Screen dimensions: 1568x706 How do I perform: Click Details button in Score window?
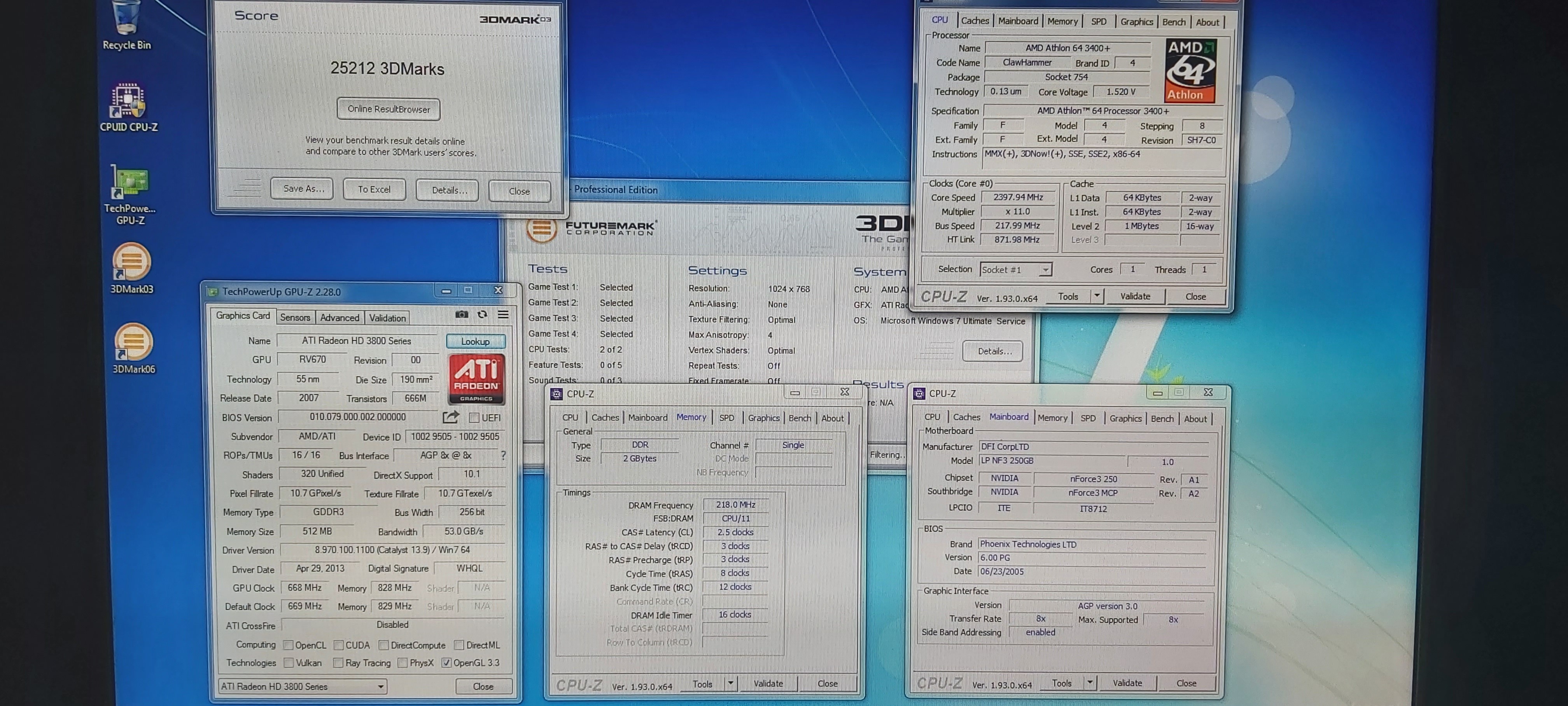coord(447,190)
